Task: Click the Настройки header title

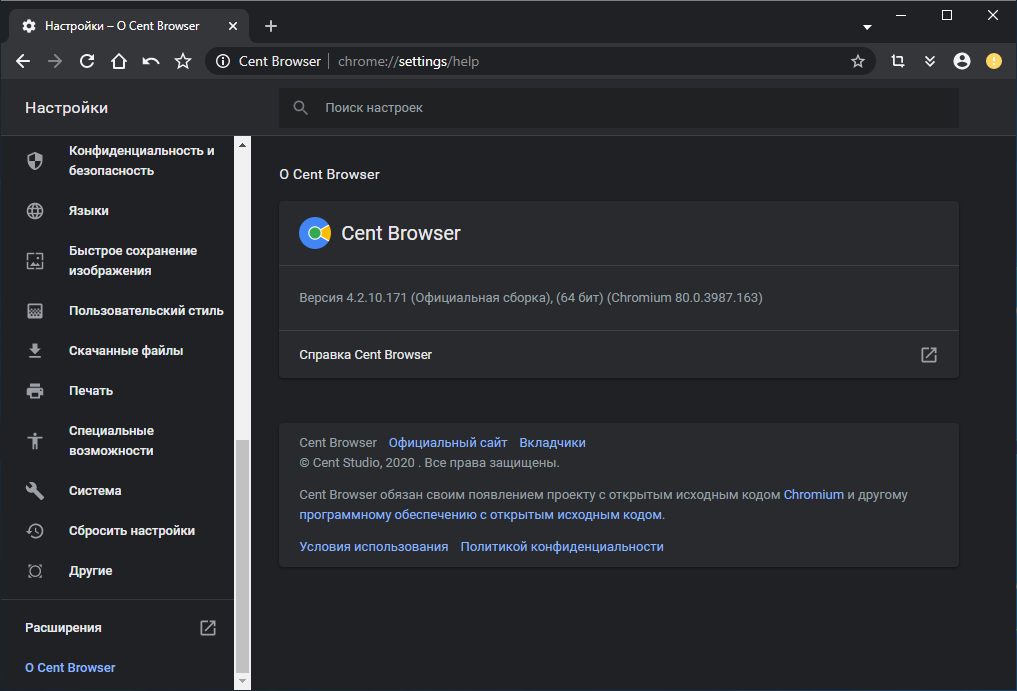Action: 66,108
